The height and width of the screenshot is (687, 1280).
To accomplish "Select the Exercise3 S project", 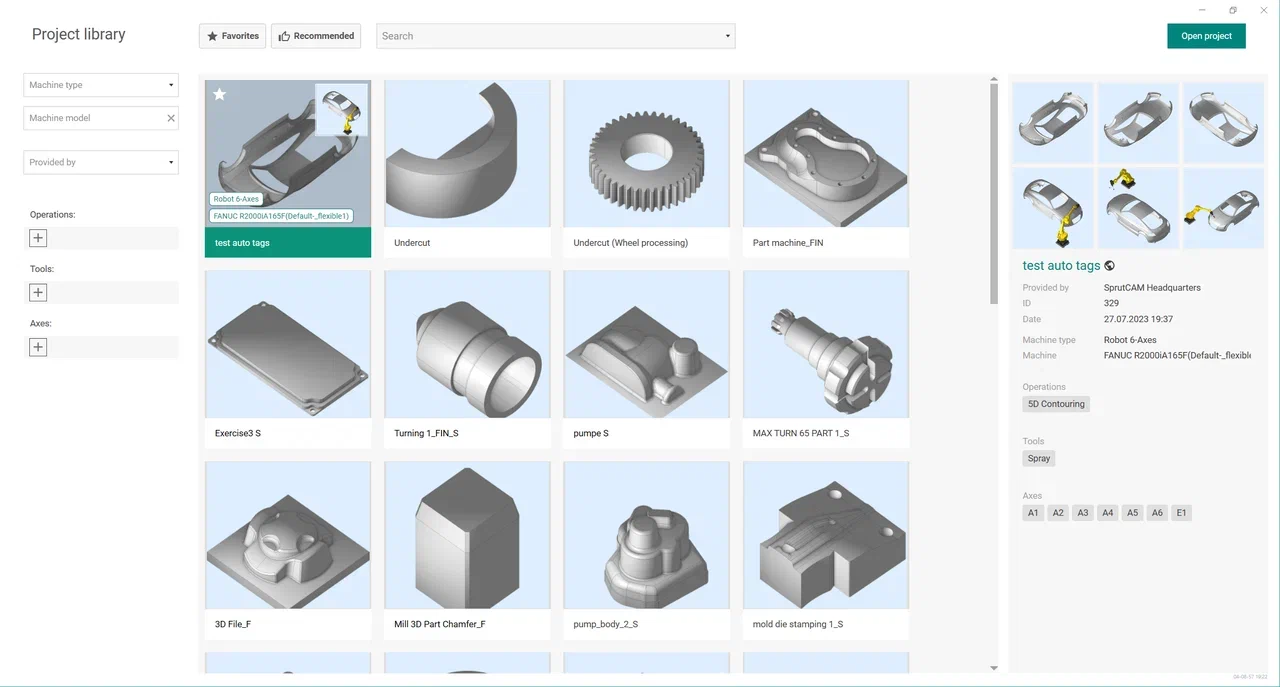I will 288,359.
